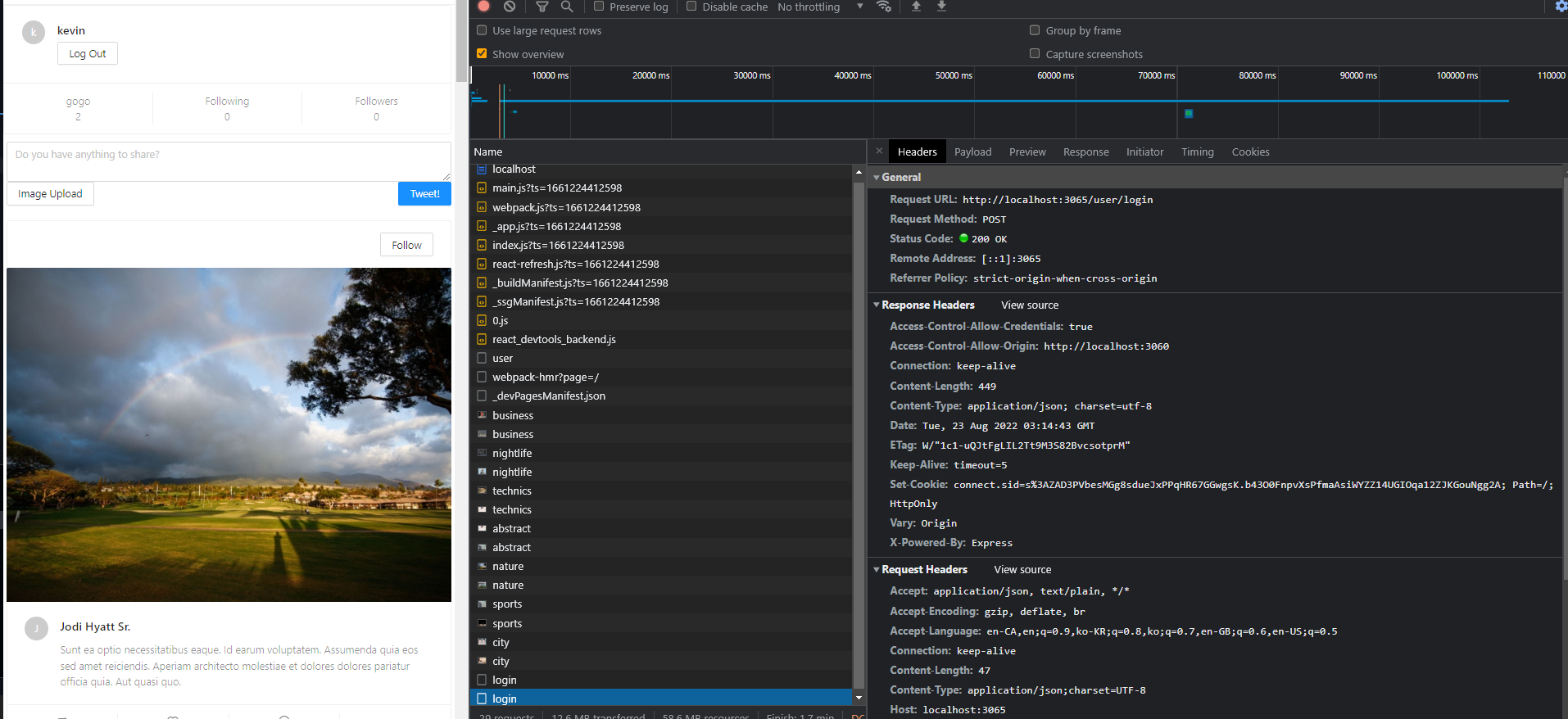Viewport: 1568px width, 719px height.
Task: Open network conditions wifi settings icon
Action: point(883,6)
